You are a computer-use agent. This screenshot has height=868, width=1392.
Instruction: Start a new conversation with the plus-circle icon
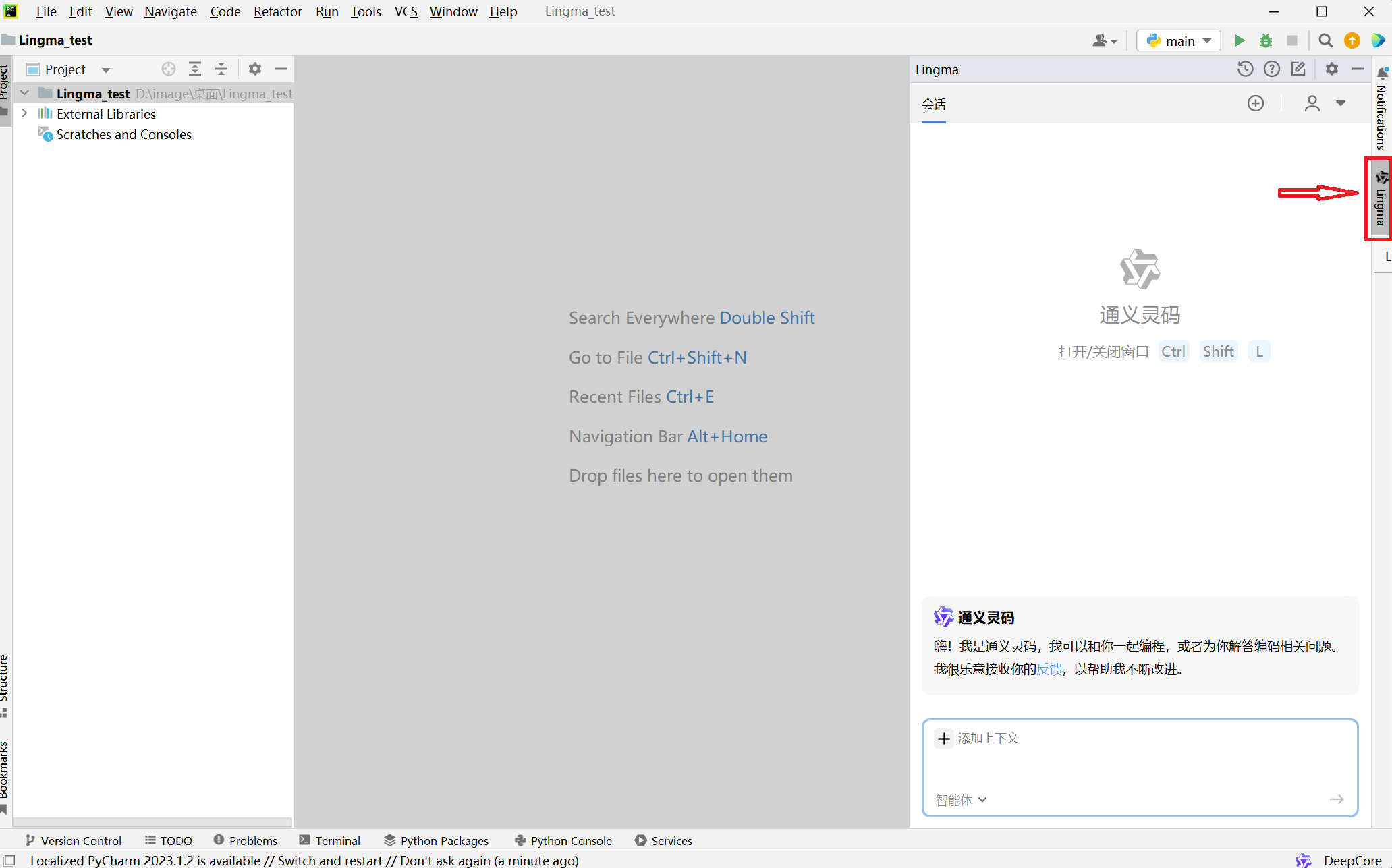coord(1255,103)
